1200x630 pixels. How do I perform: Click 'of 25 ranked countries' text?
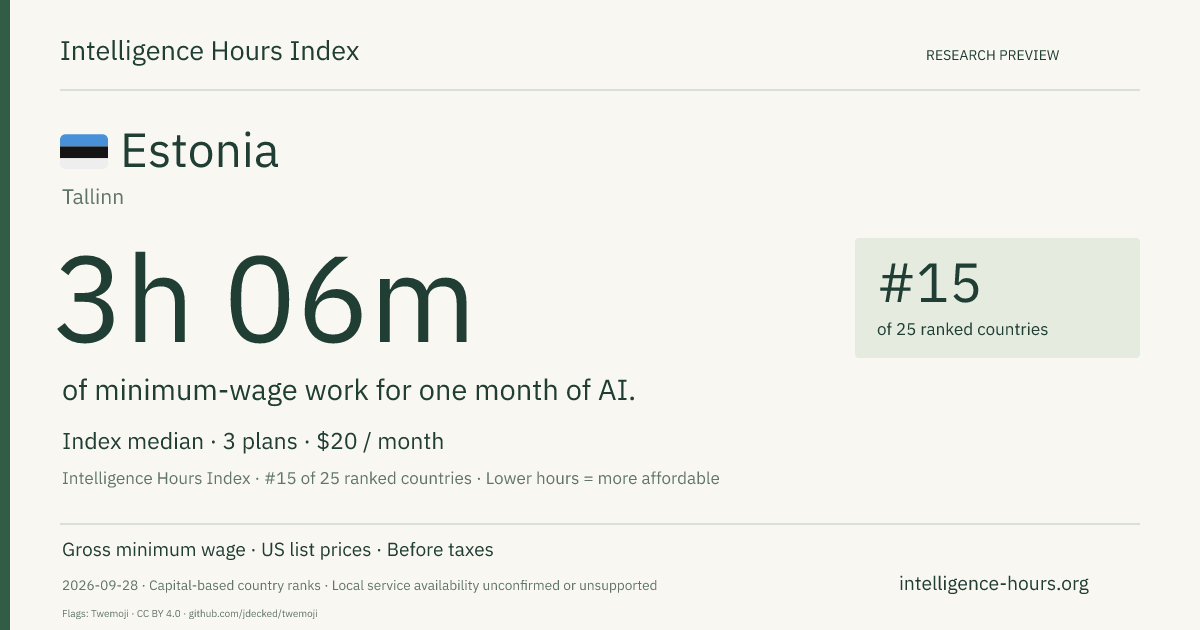(x=962, y=329)
